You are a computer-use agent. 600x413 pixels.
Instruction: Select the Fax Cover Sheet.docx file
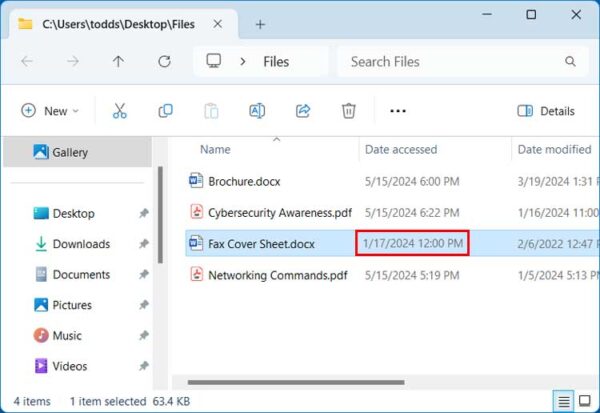tap(261, 244)
